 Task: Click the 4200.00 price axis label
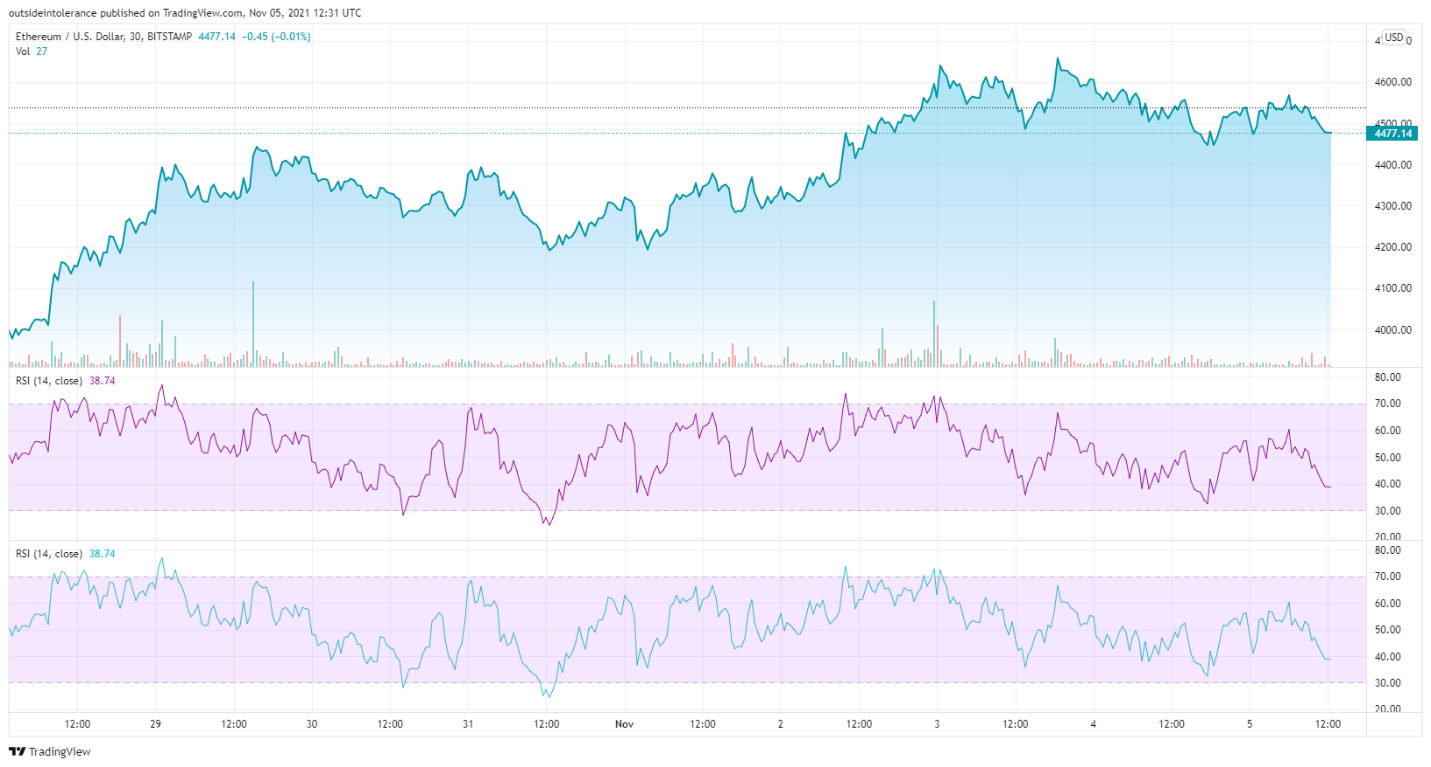click(1392, 247)
